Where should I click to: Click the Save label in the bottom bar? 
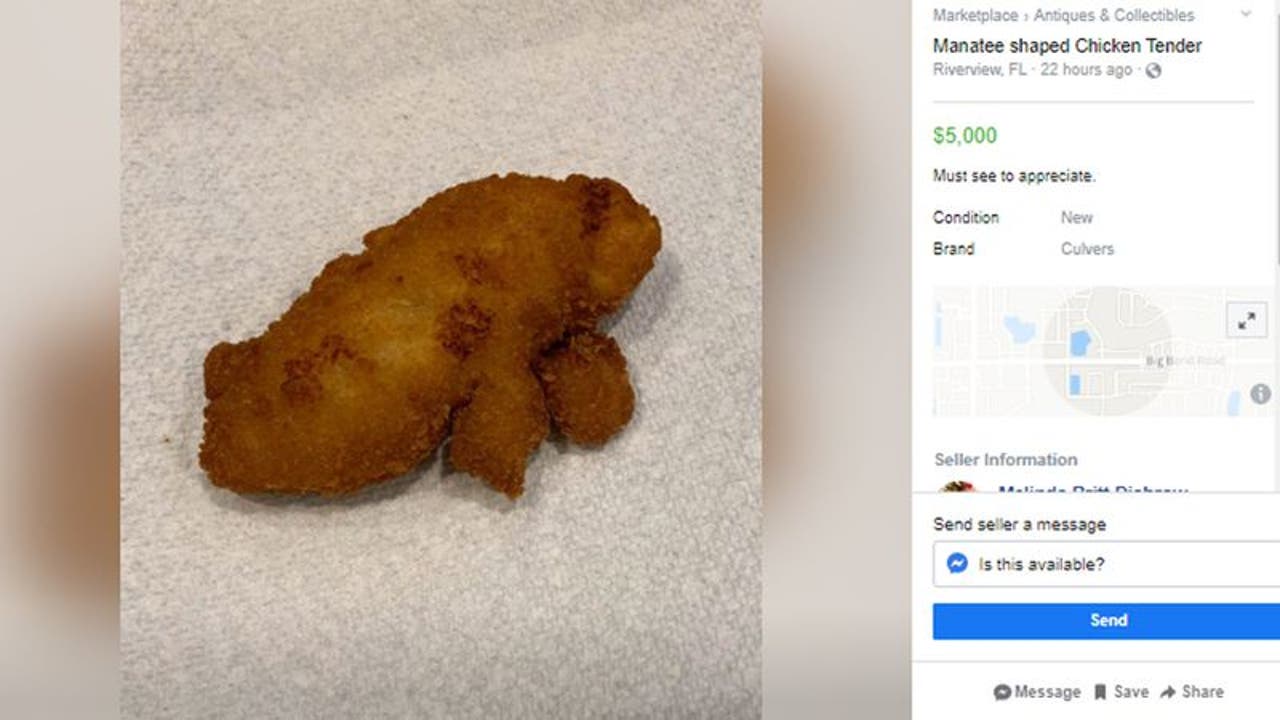click(x=1131, y=692)
